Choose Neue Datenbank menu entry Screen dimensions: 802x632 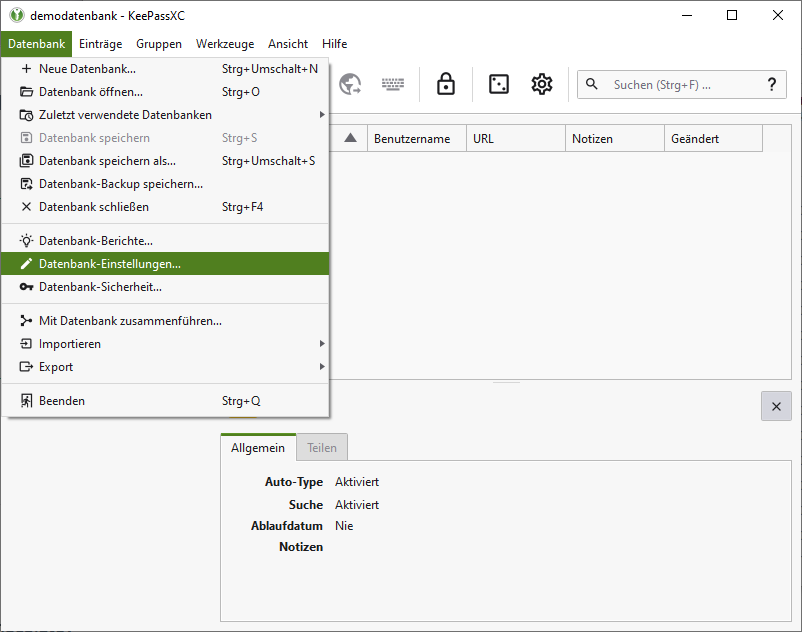click(x=87, y=69)
